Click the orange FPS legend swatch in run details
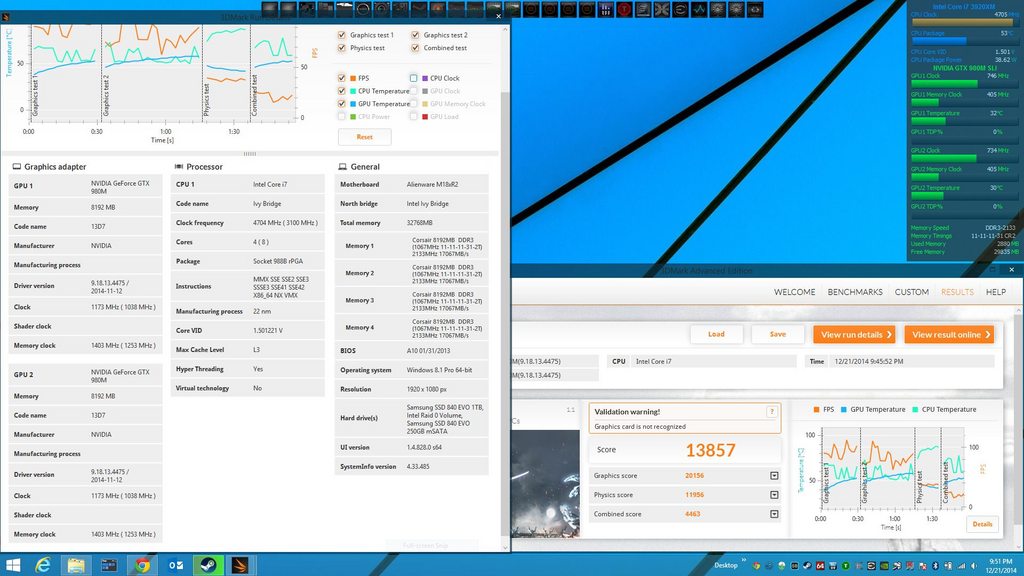Image resolution: width=1024 pixels, height=576 pixels. [353, 78]
